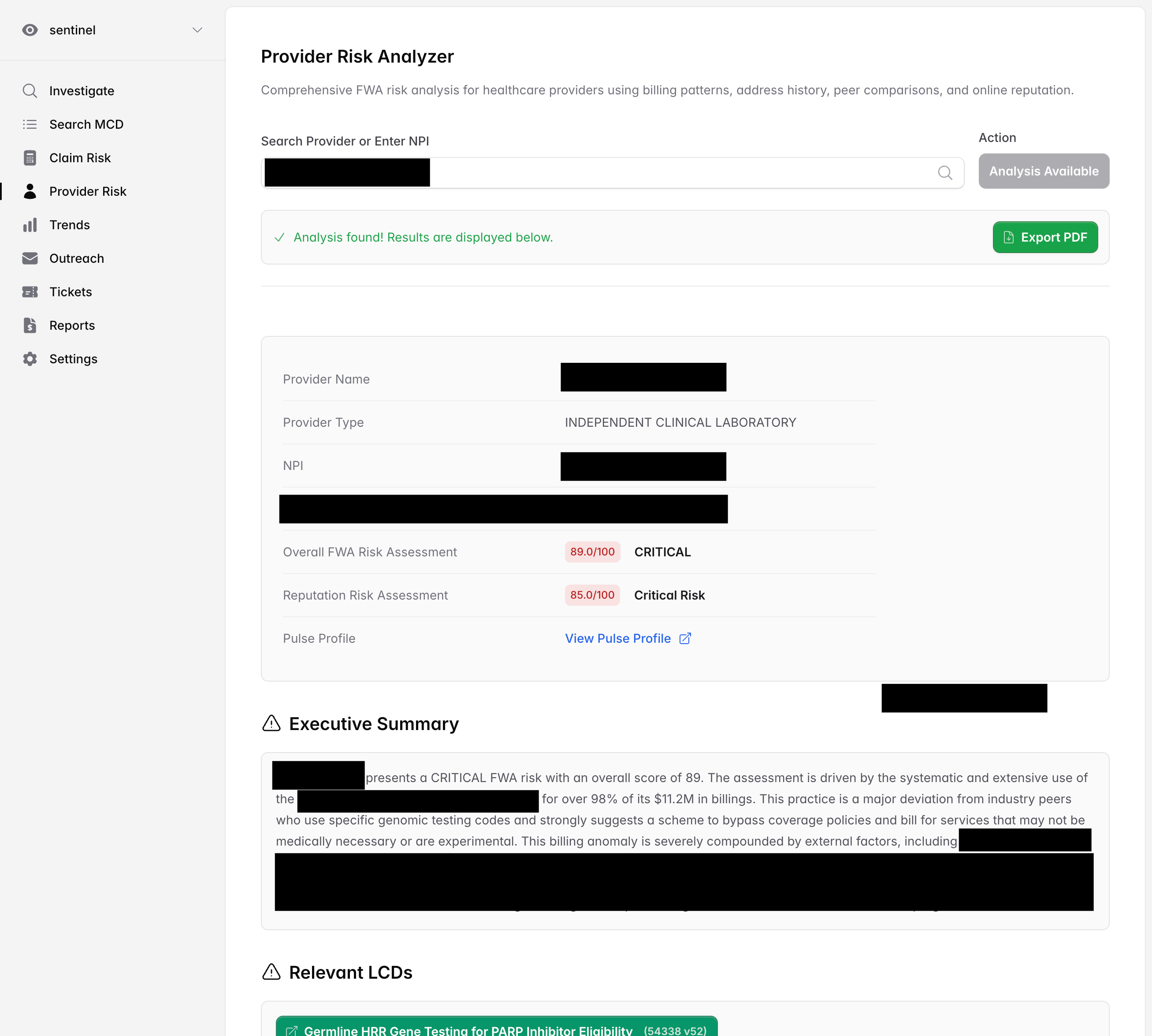Click the external link icon beside Pulse Profile
The height and width of the screenshot is (1036, 1152).
tap(685, 638)
